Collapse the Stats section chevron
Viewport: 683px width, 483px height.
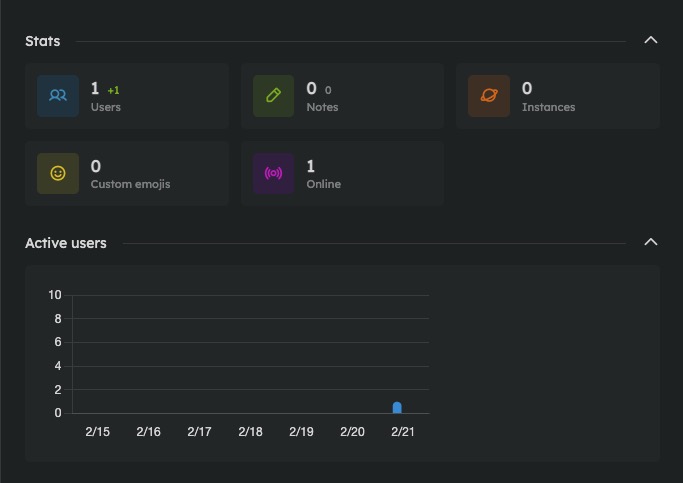[651, 41]
